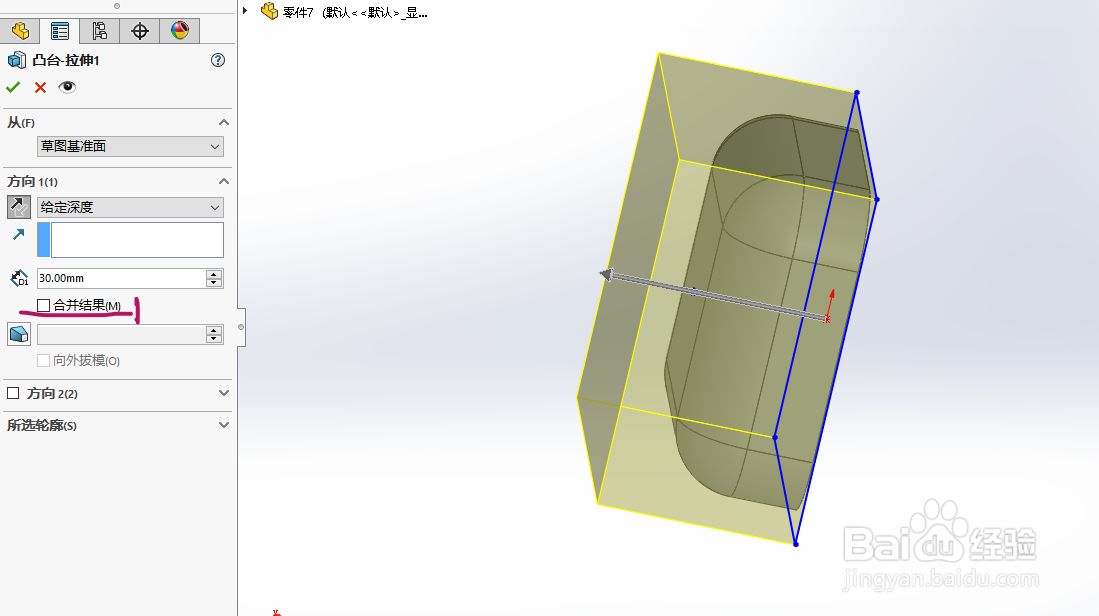
Task: Open the 零件7 flyout FeatureManager tree
Action: click(x=244, y=11)
